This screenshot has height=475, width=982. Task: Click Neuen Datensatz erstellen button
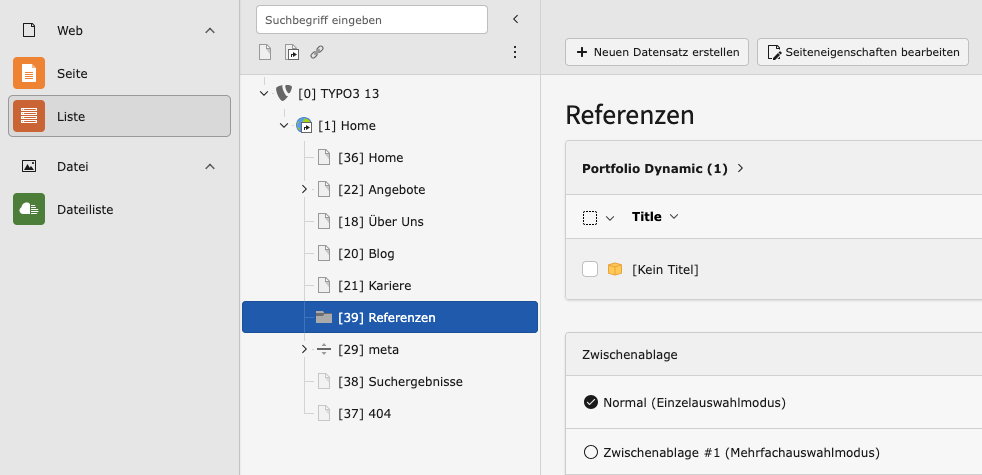pyautogui.click(x=657, y=52)
